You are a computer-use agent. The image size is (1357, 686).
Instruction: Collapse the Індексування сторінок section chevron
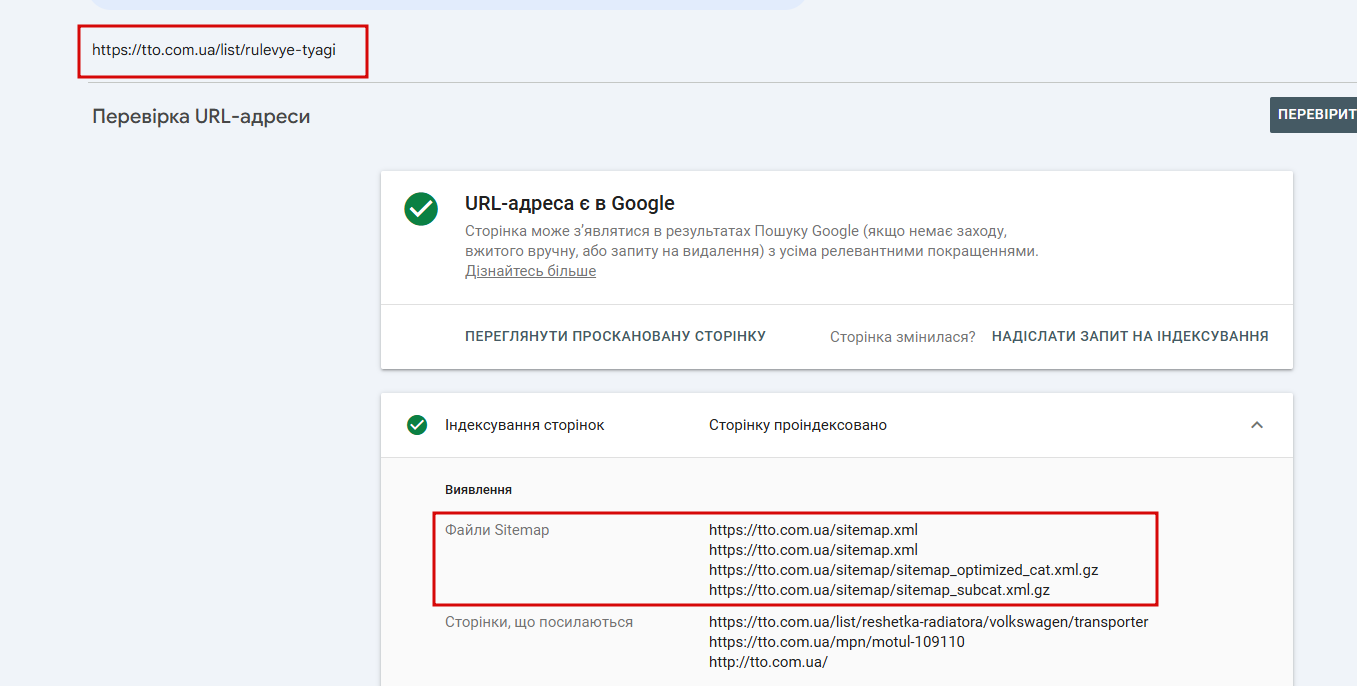[x=1257, y=425]
